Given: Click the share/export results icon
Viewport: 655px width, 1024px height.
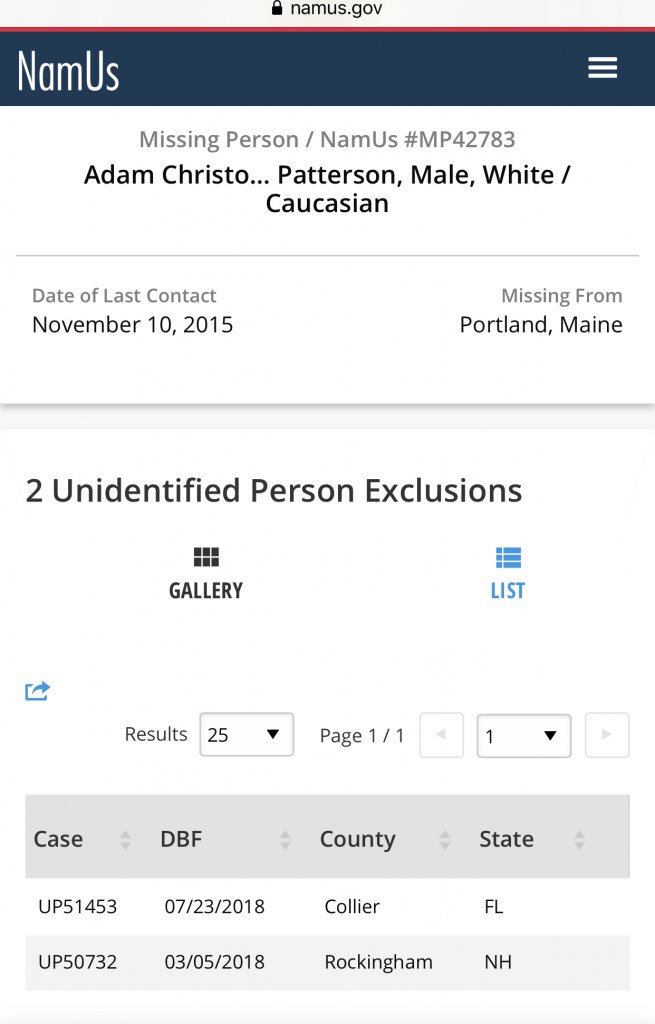Looking at the screenshot, I should (x=38, y=691).
